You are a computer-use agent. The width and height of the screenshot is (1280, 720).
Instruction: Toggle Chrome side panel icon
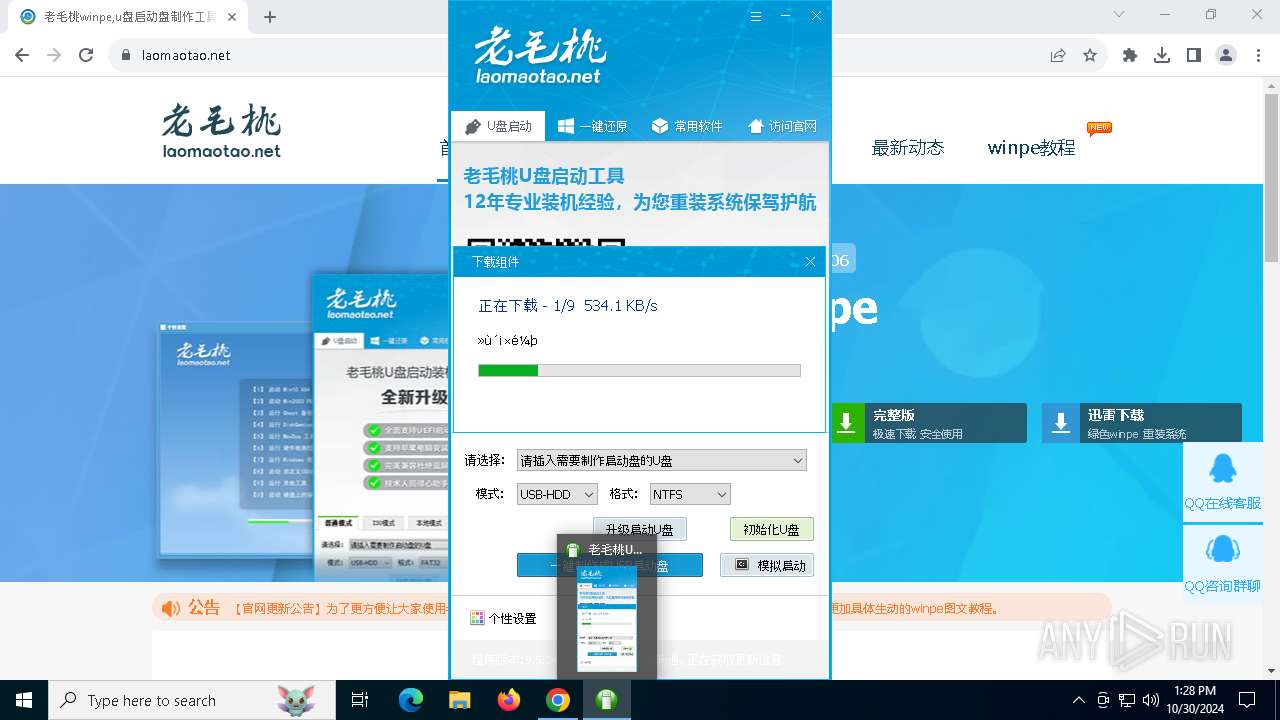pos(1194,55)
